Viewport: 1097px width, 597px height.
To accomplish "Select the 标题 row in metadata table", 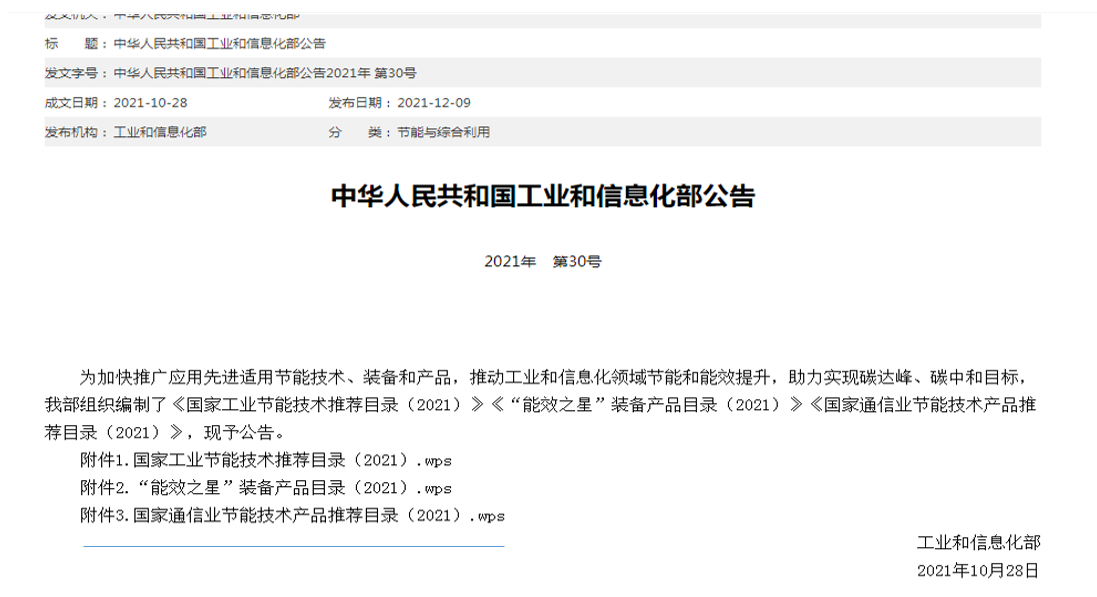I will 543,43.
